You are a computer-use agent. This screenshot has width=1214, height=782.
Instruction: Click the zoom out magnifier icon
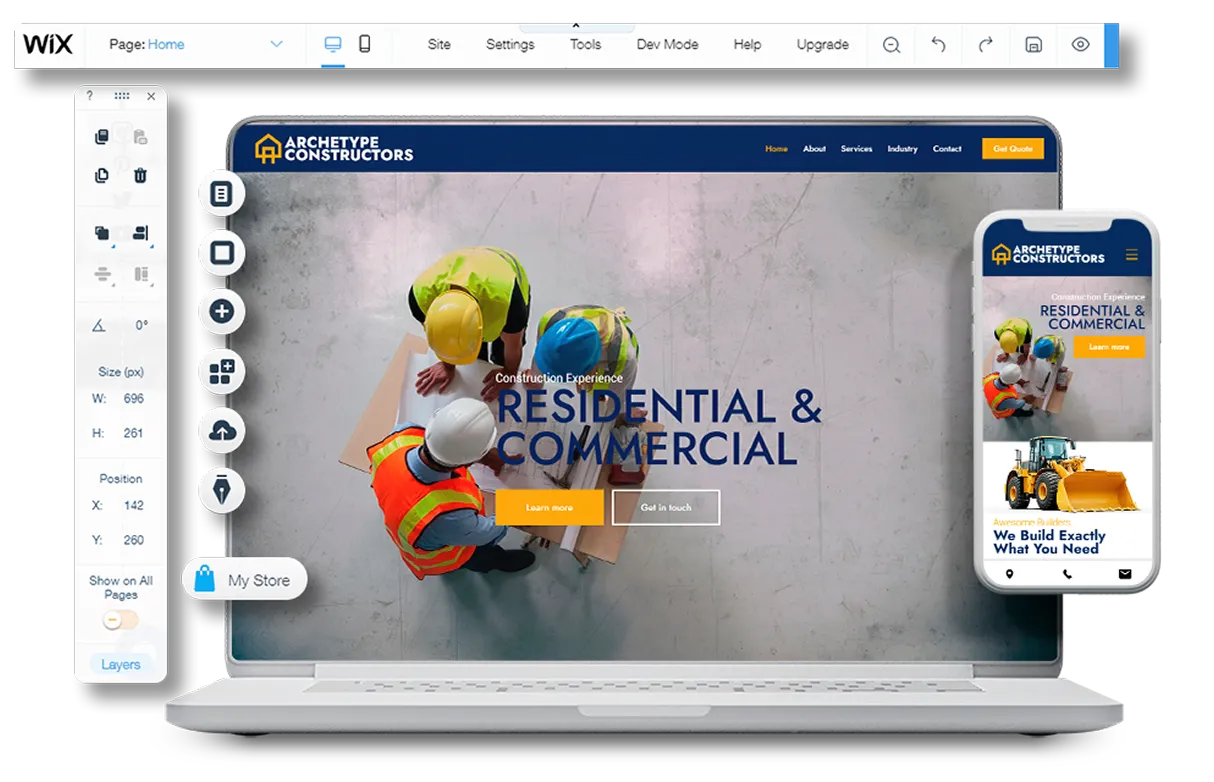click(891, 44)
